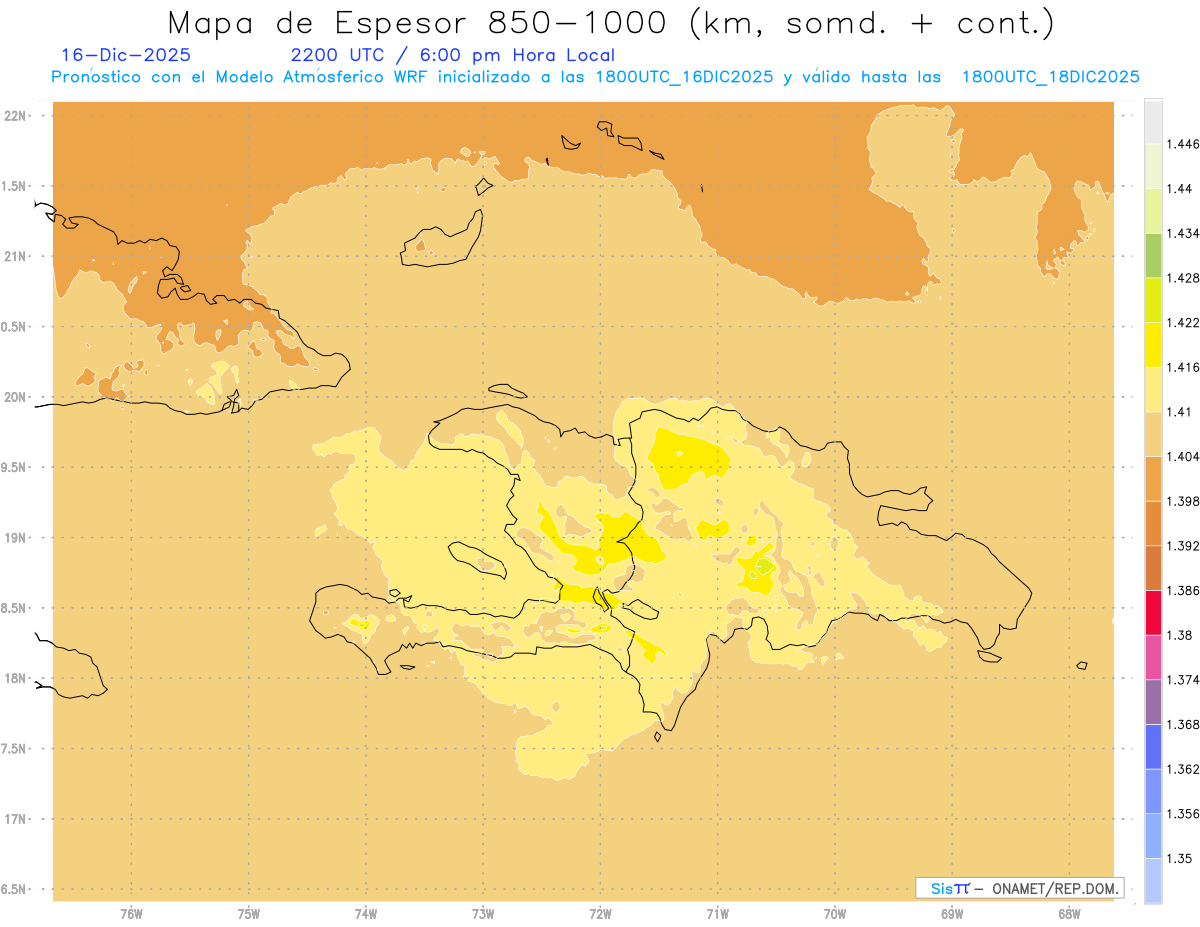The width and height of the screenshot is (1200, 927).
Task: Select the red legend swatch between 1.38 and 1.386
Action: point(1153,612)
